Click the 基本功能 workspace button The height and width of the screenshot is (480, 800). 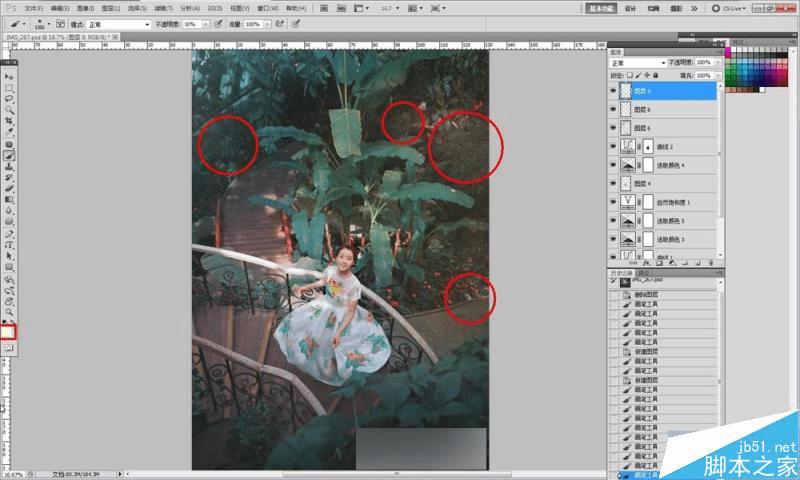602,7
